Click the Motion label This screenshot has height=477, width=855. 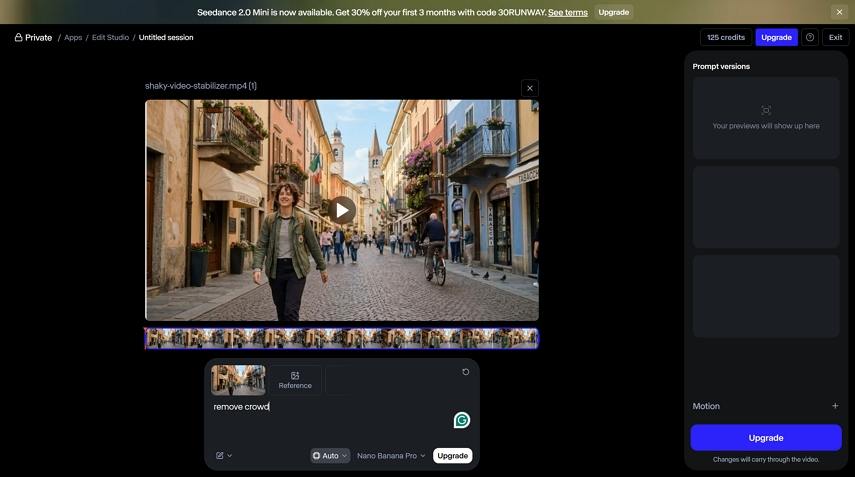[706, 406]
